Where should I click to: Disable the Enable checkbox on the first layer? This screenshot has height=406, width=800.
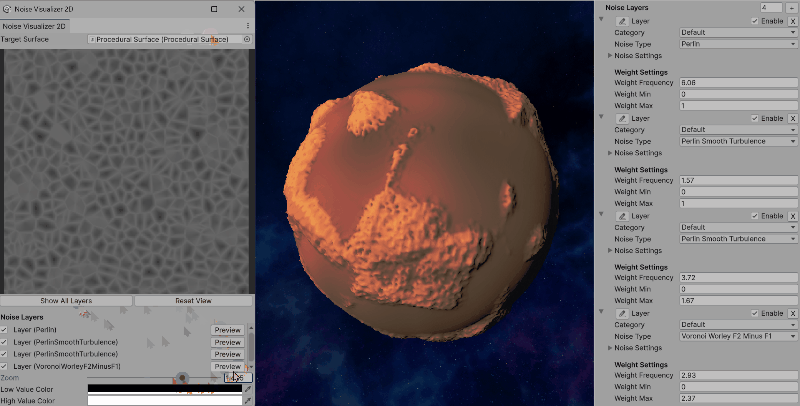(755, 20)
